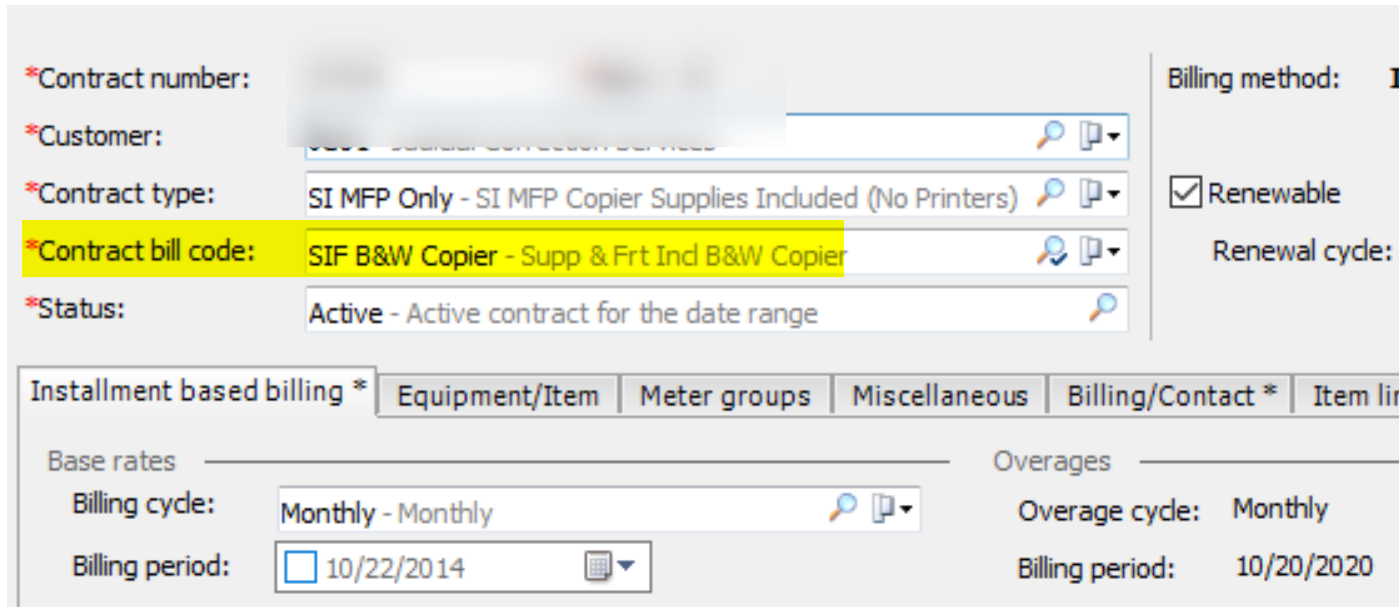The width and height of the screenshot is (1399, 611).
Task: Go to the Miscellaneous tab
Action: 939,396
